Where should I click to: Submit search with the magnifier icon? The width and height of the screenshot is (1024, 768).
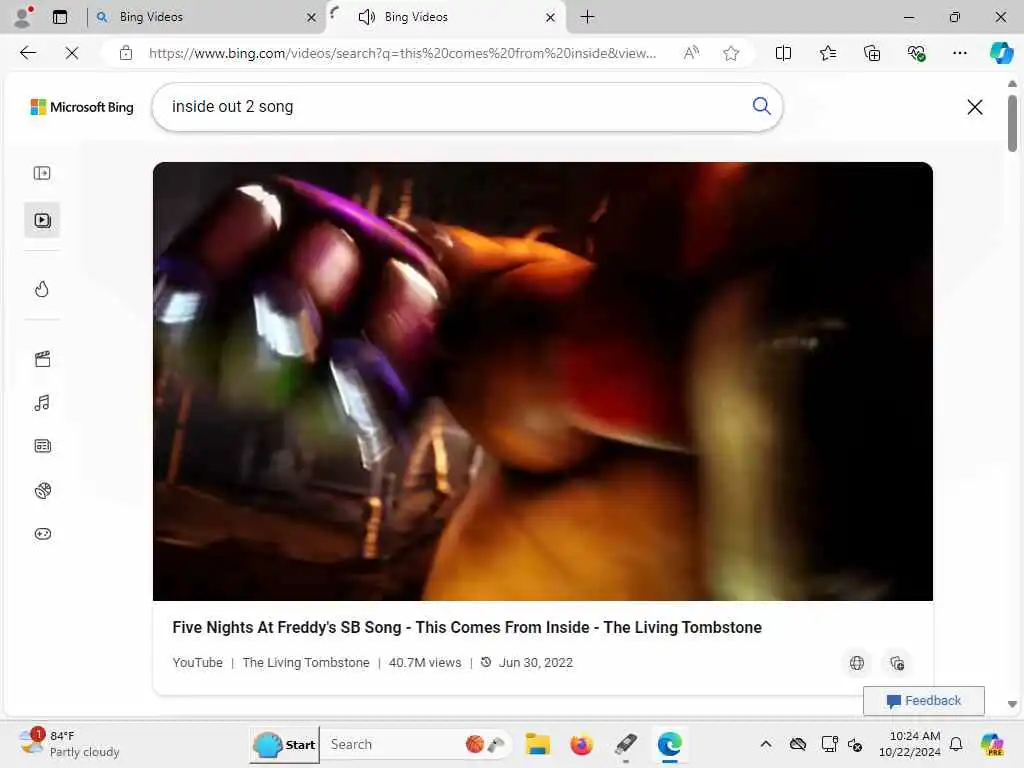pyautogui.click(x=761, y=106)
